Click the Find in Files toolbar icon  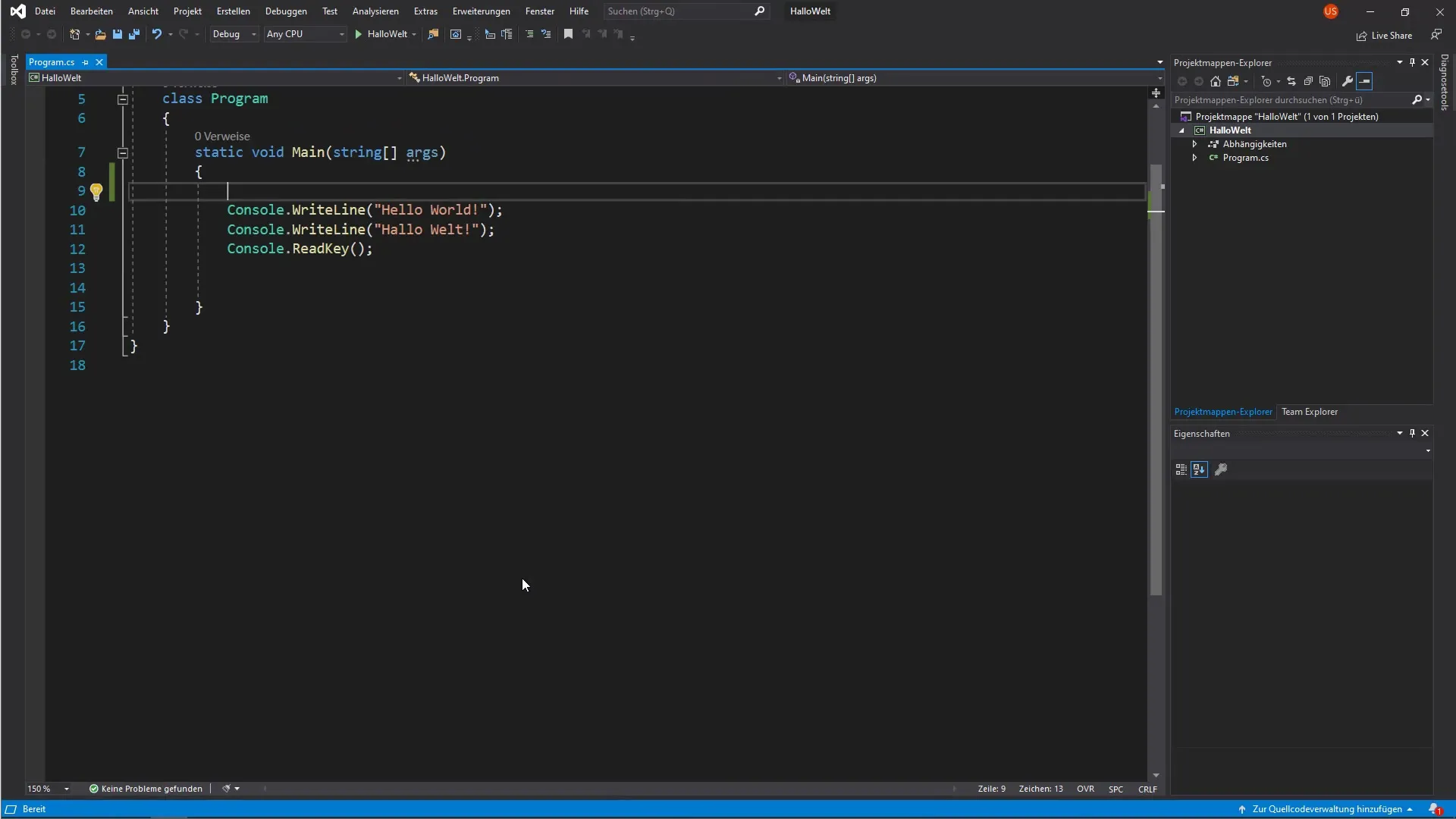pyautogui.click(x=433, y=34)
